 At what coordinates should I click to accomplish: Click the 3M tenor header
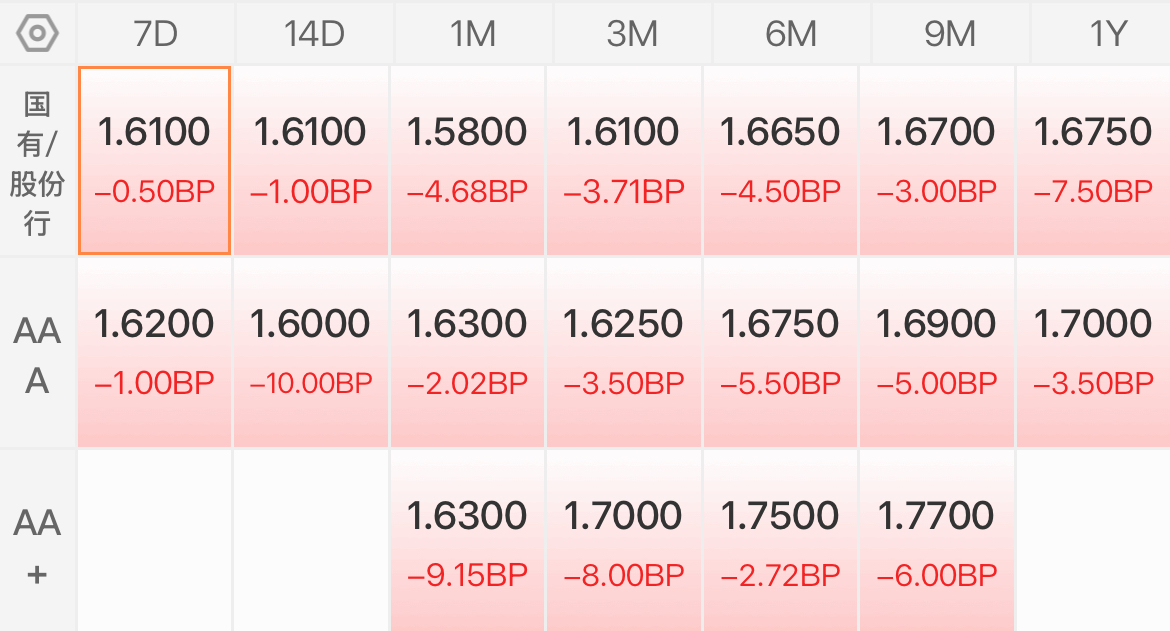[x=632, y=34]
